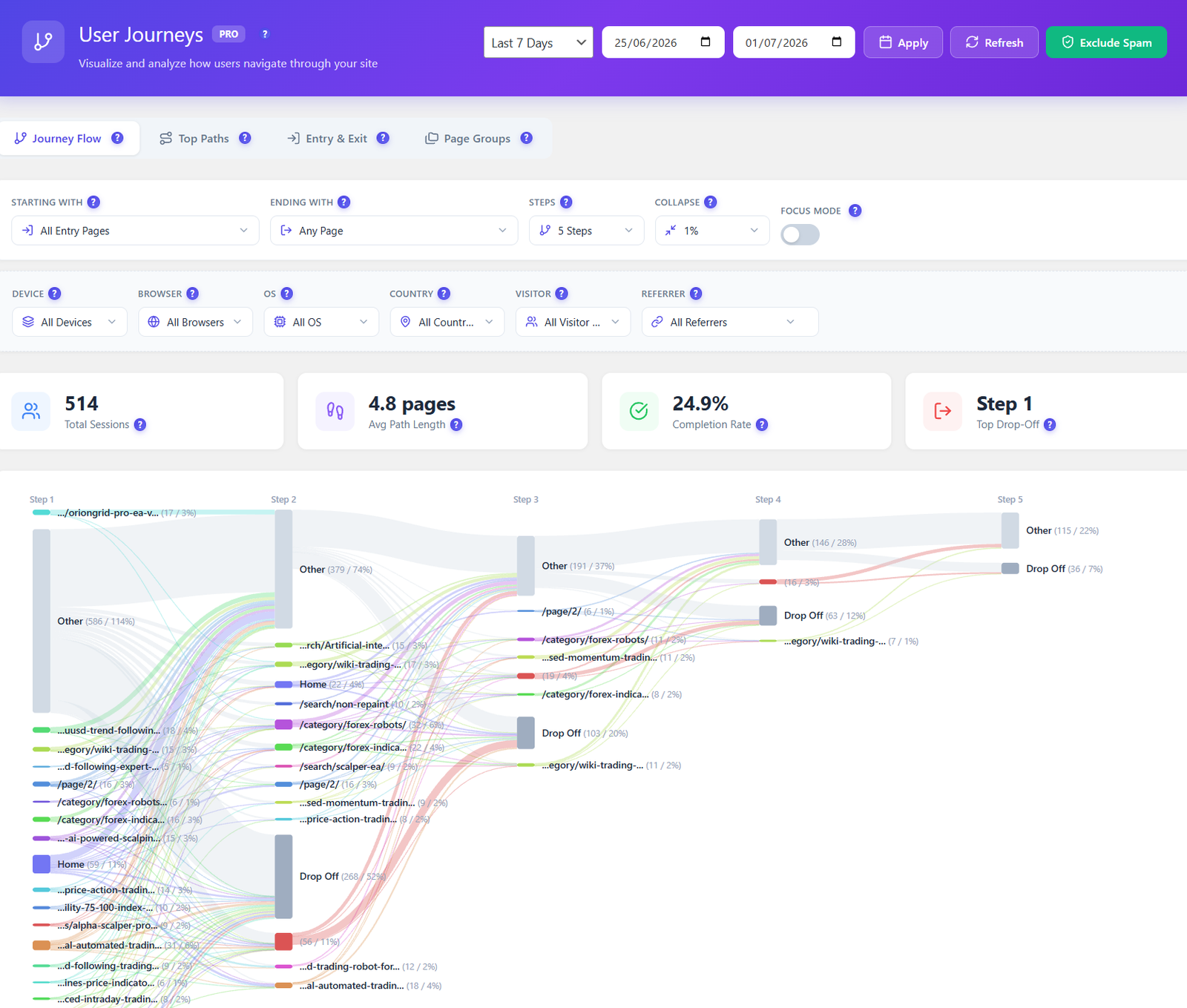Image resolution: width=1187 pixels, height=1008 pixels.
Task: Click the Completion Rate help icon
Action: coord(762,425)
